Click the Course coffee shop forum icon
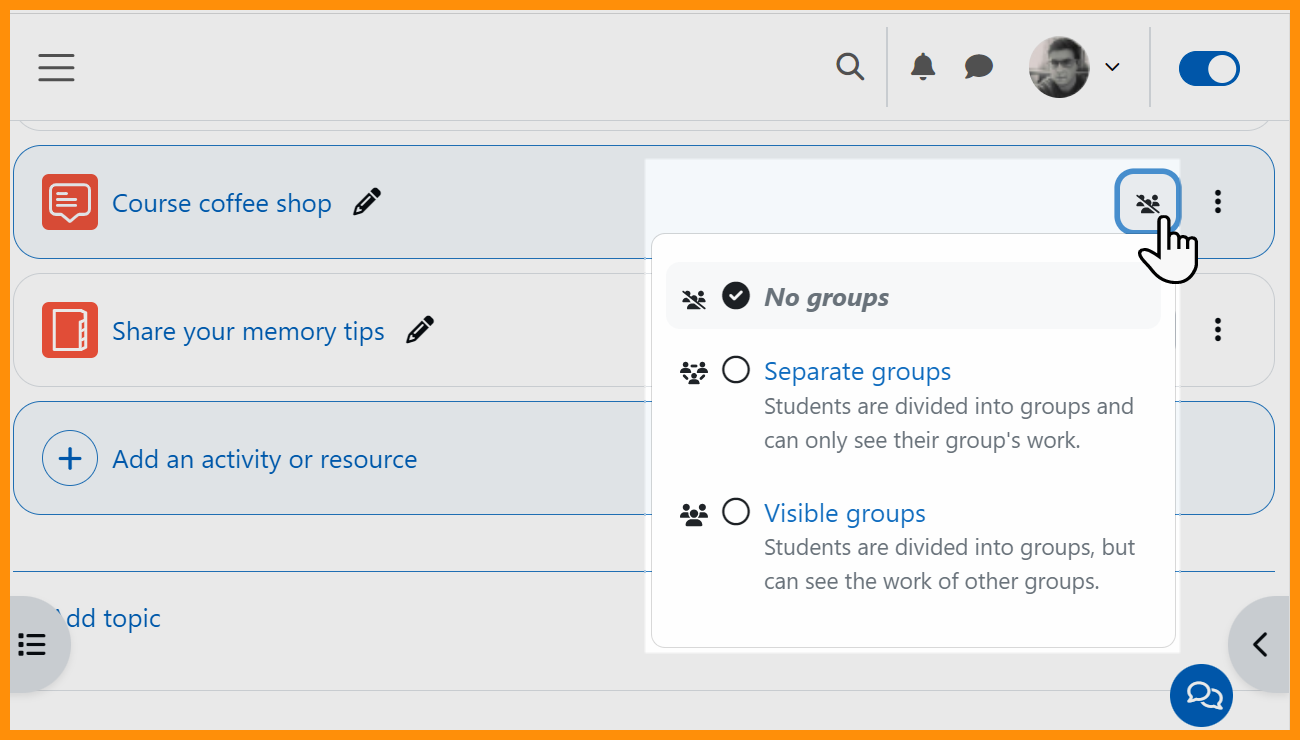Viewport: 1300px width, 740px height. pyautogui.click(x=70, y=202)
